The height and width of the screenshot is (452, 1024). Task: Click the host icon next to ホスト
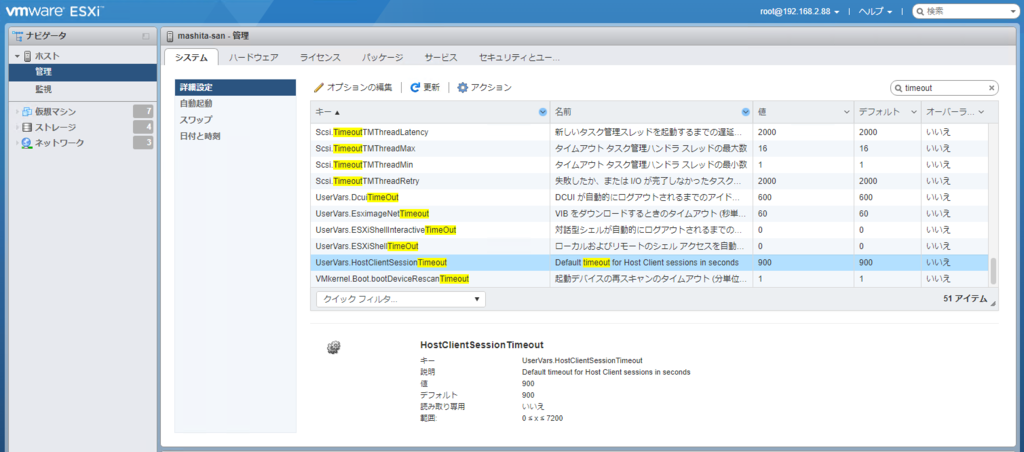click(27, 57)
